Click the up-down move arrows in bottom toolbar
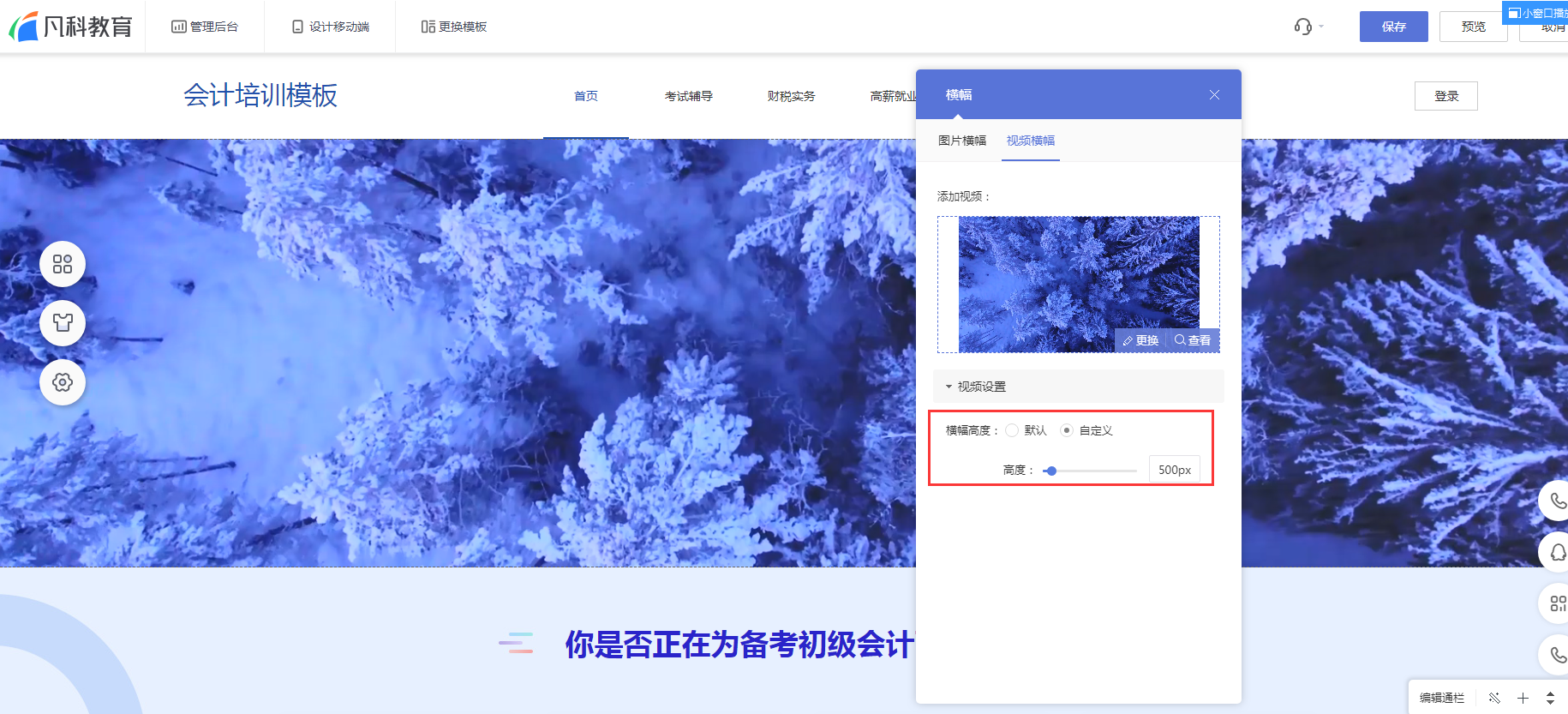Viewport: 1568px width, 714px height. (x=1550, y=698)
